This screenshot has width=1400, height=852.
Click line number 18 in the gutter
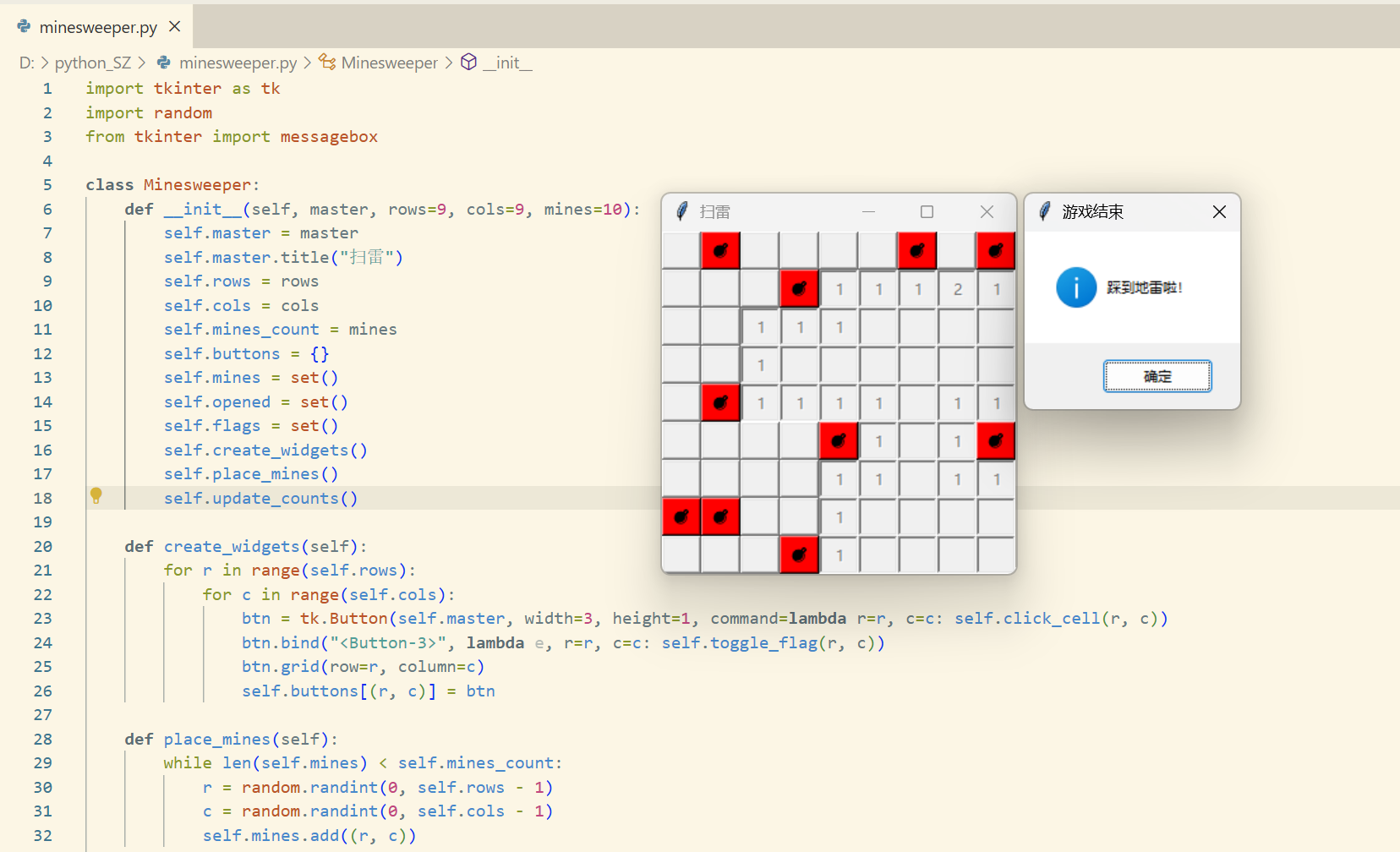click(x=43, y=498)
